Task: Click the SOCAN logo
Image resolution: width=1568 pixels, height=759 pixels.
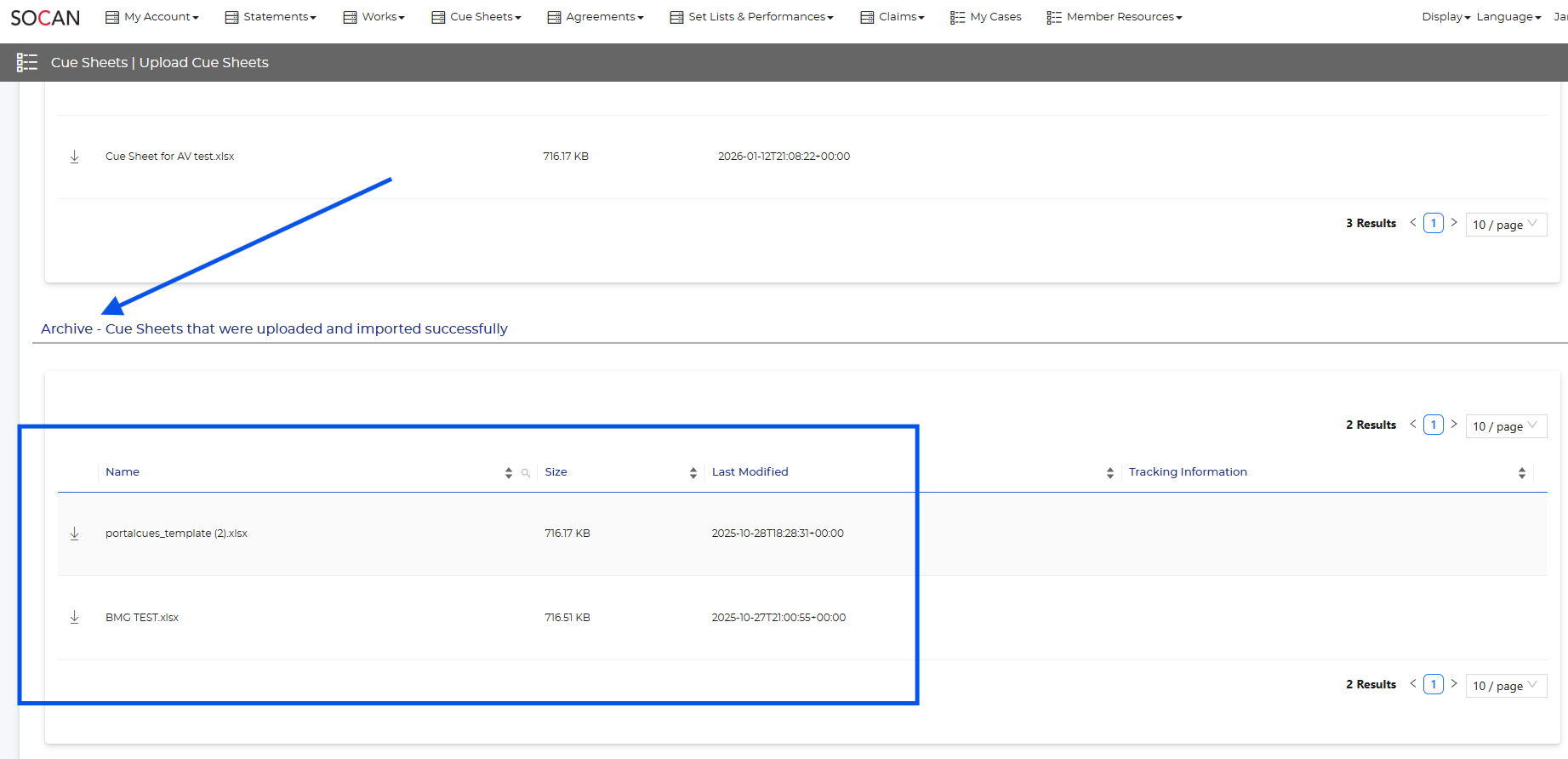Action: point(45,18)
